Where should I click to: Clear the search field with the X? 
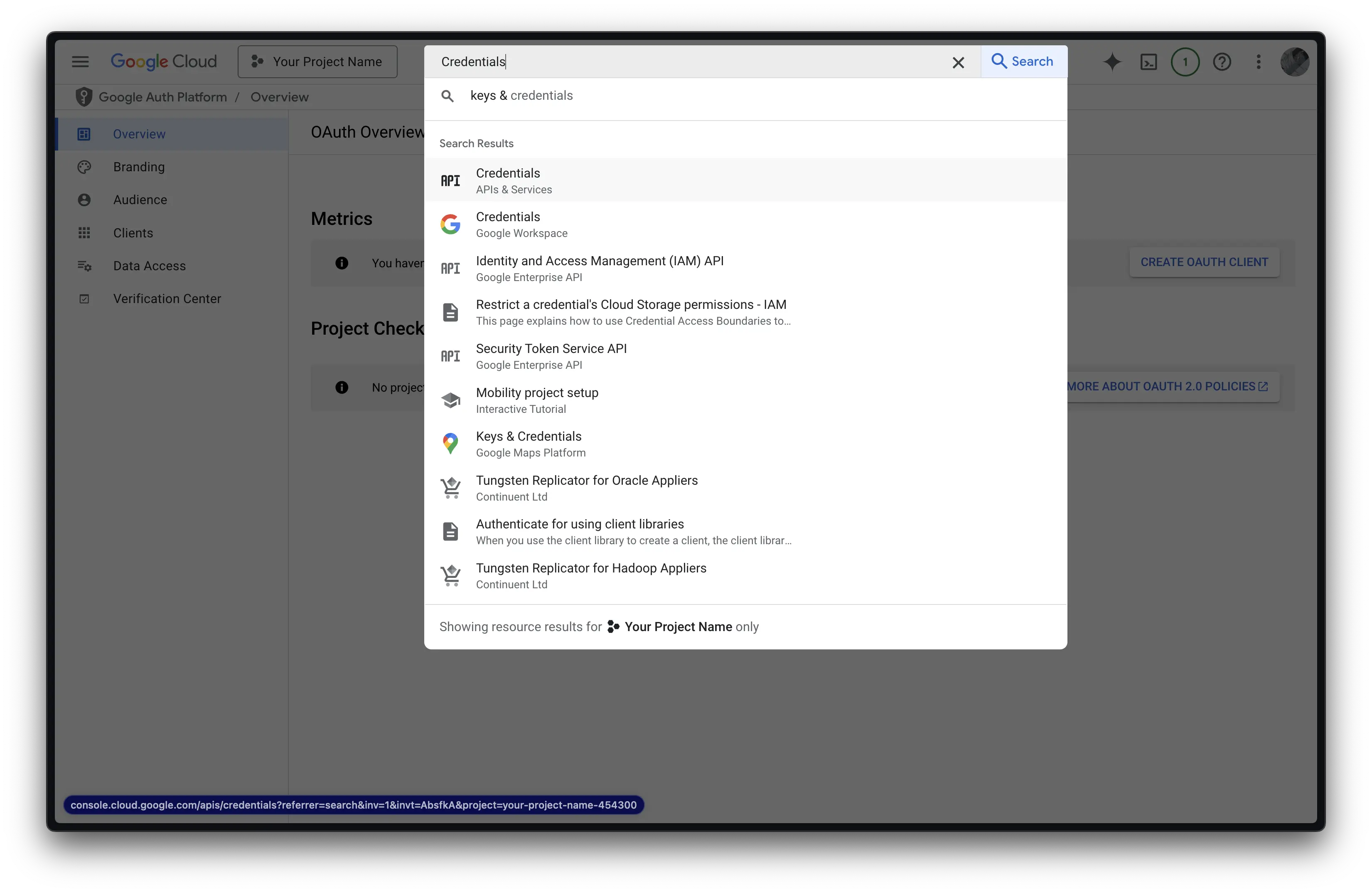(958, 62)
